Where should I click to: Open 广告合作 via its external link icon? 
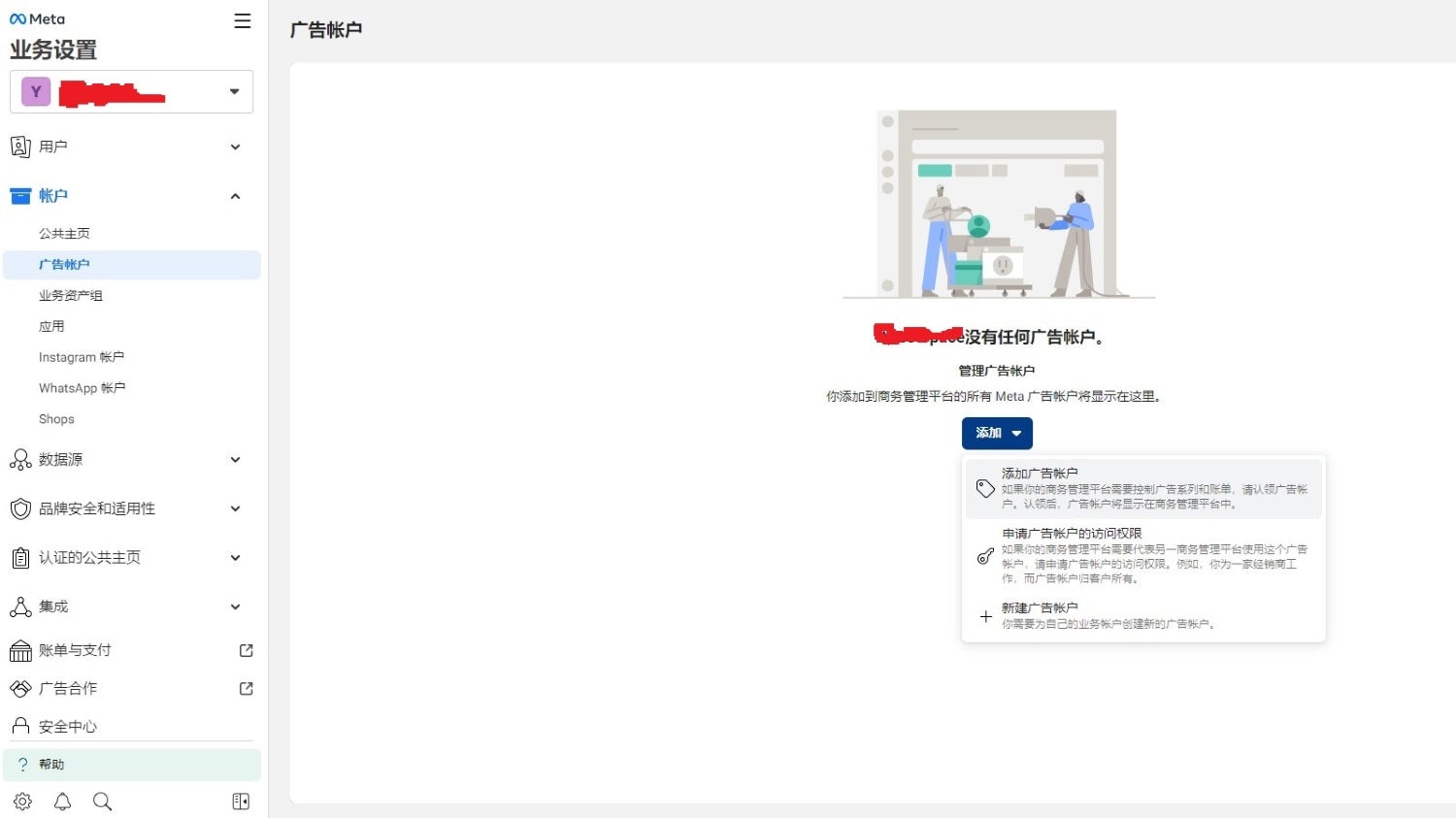point(247,688)
